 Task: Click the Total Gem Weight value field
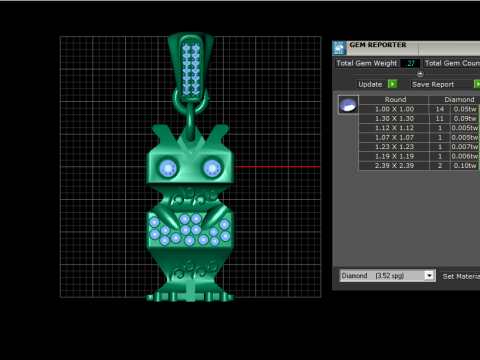410,63
